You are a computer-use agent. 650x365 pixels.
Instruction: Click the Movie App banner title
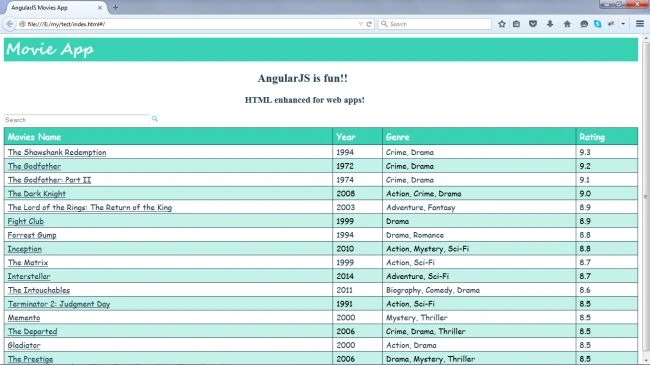50,49
